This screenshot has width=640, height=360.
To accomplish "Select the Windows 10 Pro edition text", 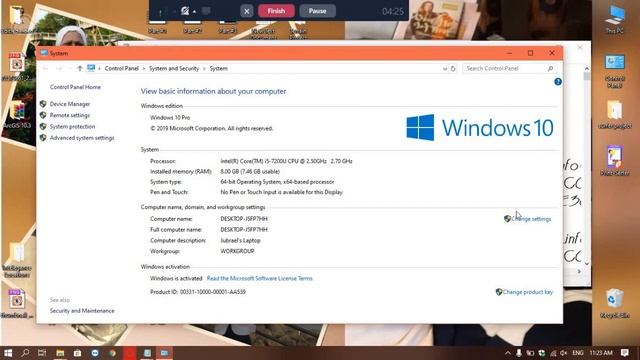I will pos(170,118).
